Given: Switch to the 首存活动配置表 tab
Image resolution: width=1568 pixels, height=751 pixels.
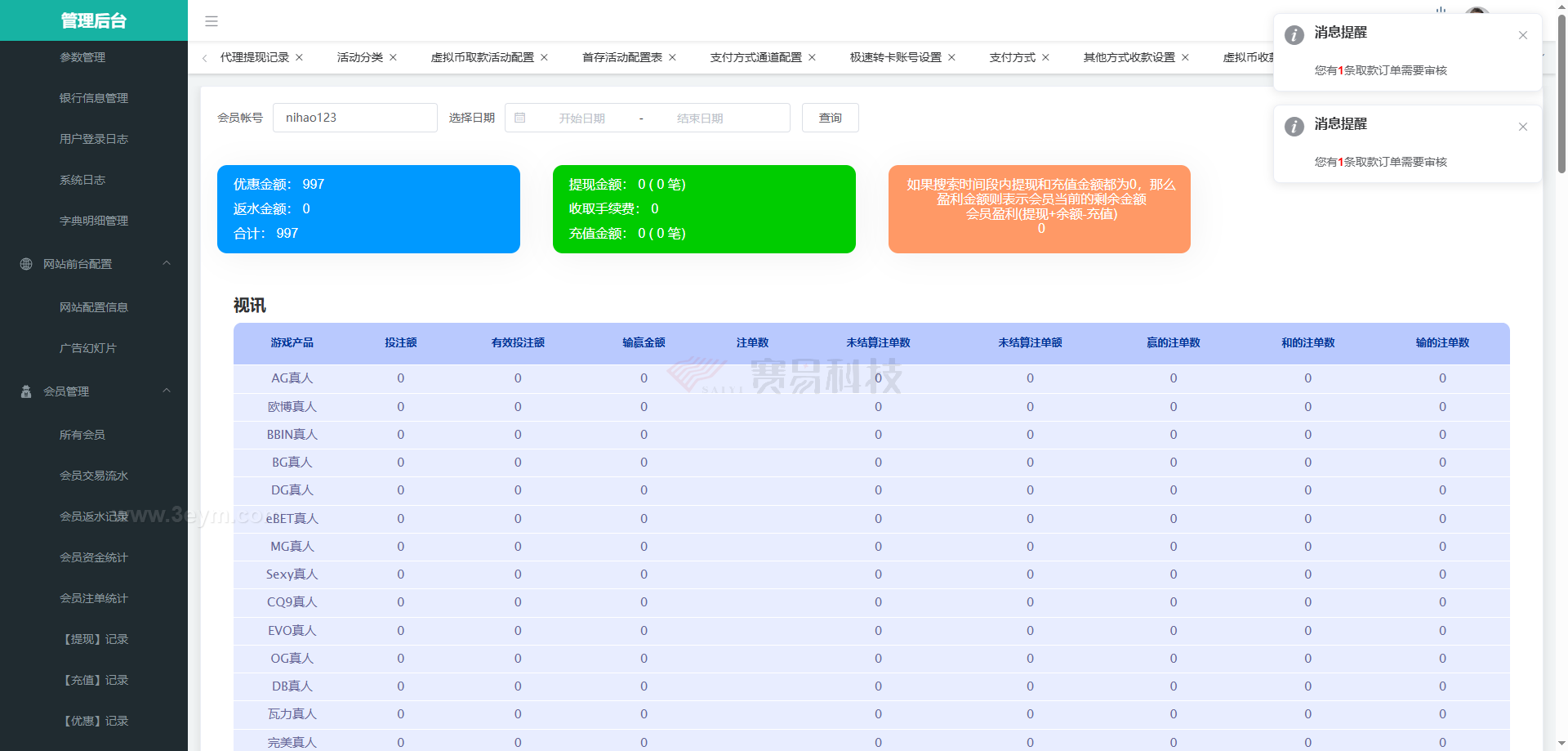Looking at the screenshot, I should (x=621, y=57).
